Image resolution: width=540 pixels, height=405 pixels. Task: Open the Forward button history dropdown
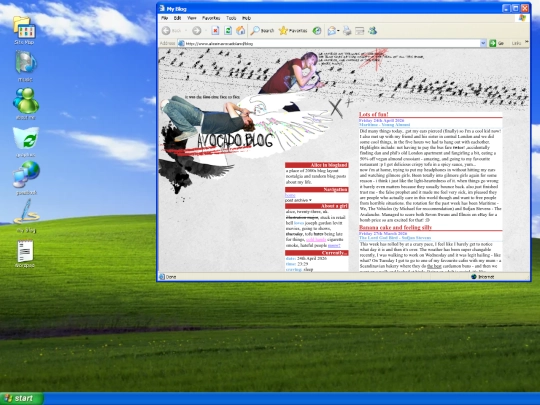[205, 31]
